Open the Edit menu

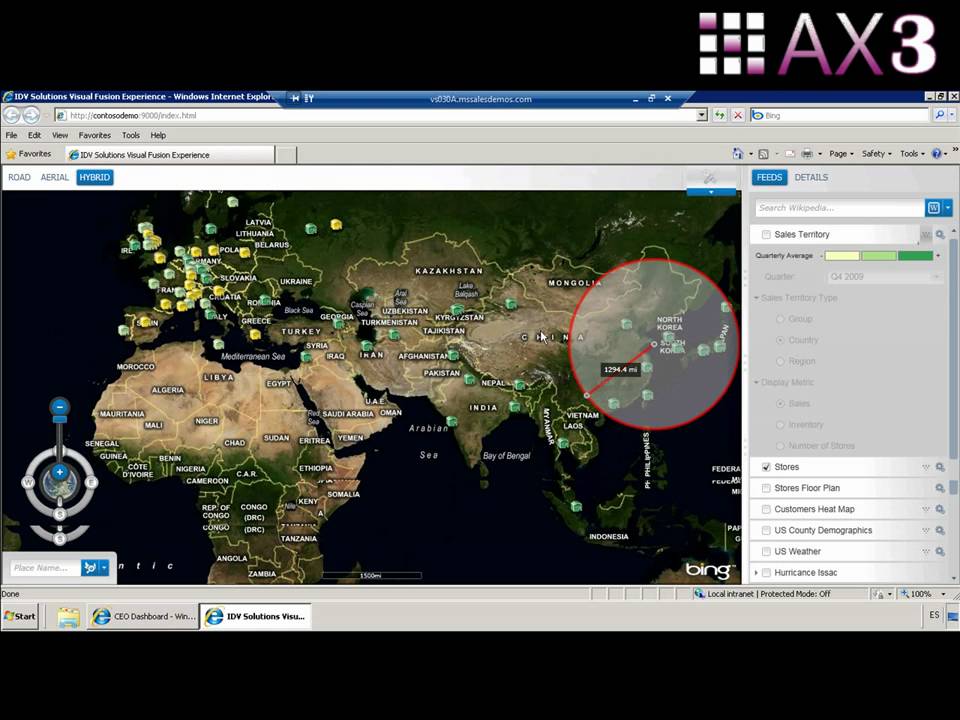[34, 135]
